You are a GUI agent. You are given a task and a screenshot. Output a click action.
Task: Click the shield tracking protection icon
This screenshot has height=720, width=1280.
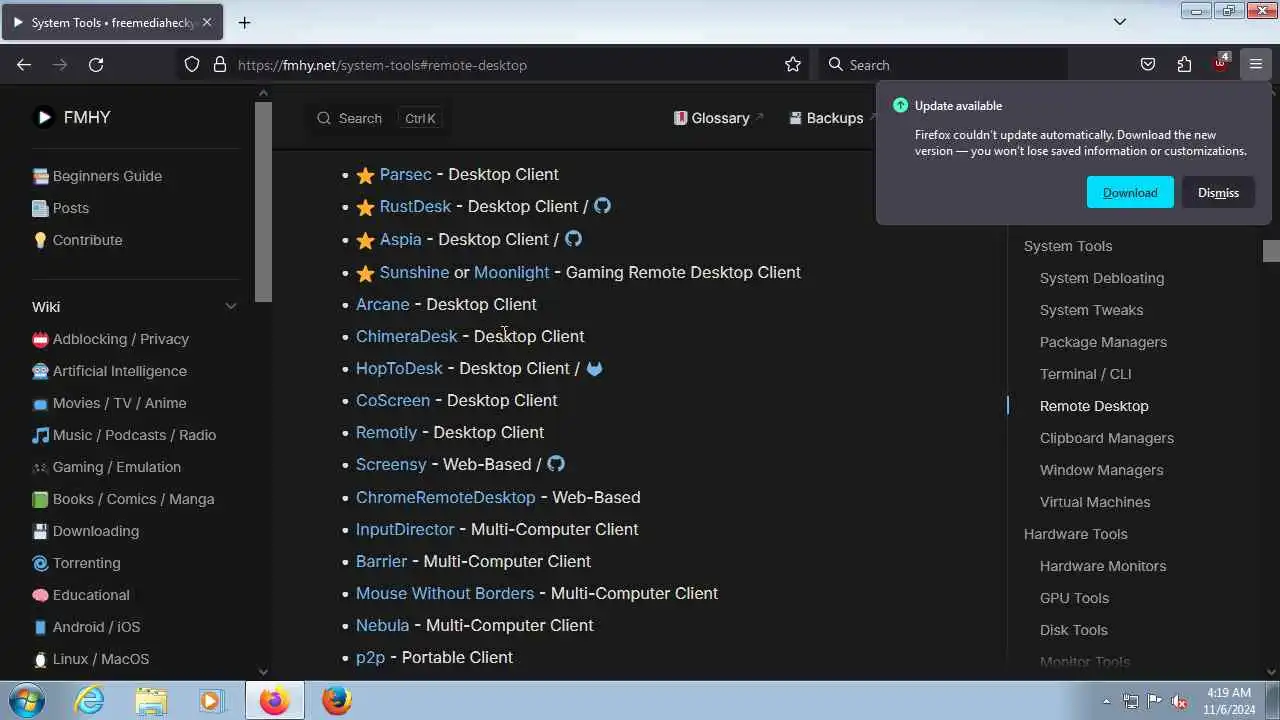(192, 65)
